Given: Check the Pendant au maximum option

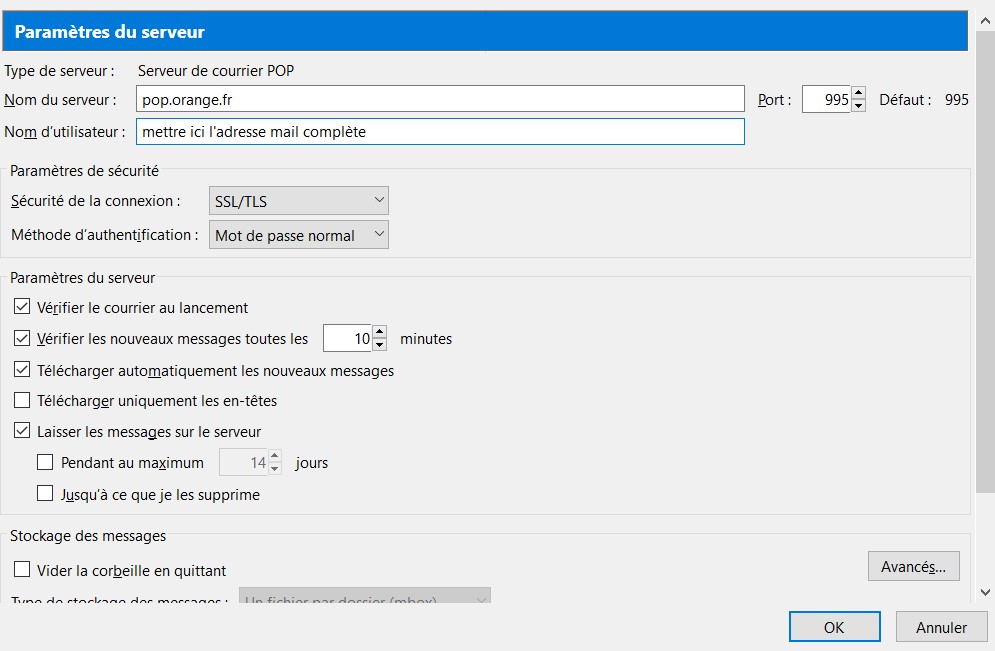Looking at the screenshot, I should [44, 463].
